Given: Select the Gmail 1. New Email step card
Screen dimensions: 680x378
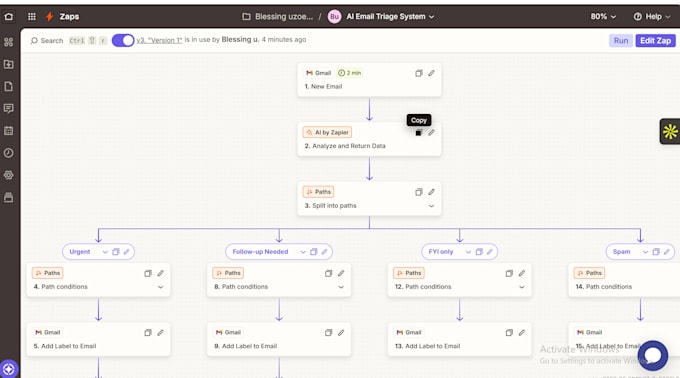Looking at the screenshot, I should [x=369, y=80].
